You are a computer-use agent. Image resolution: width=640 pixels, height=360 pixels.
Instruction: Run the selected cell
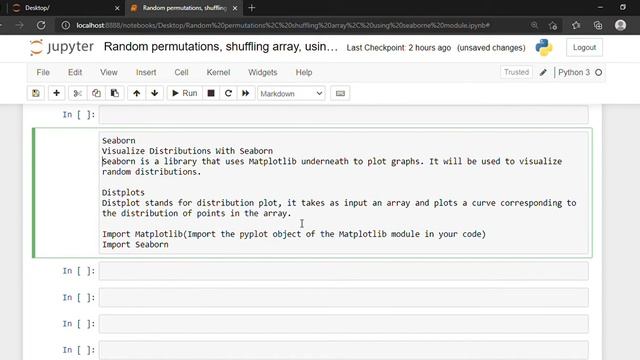[x=184, y=93]
